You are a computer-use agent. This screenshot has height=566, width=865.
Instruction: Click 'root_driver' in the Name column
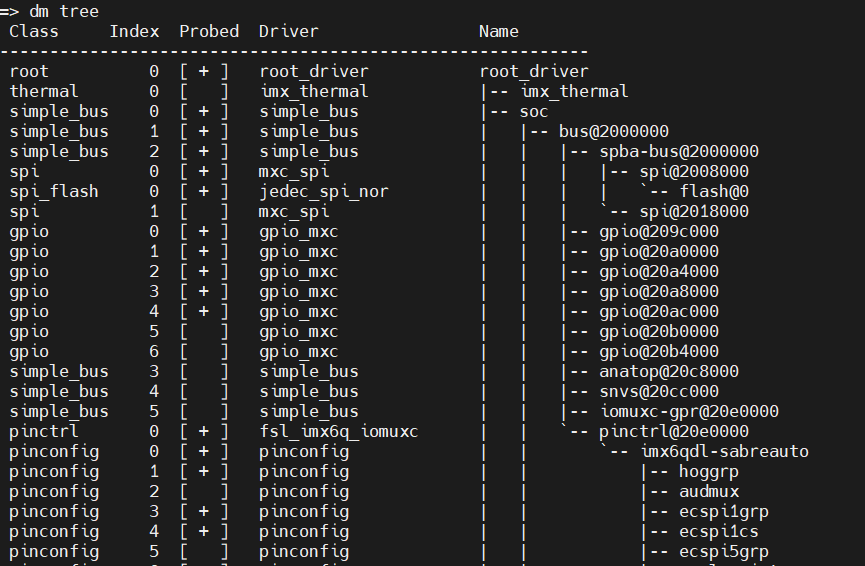pyautogui.click(x=534, y=72)
